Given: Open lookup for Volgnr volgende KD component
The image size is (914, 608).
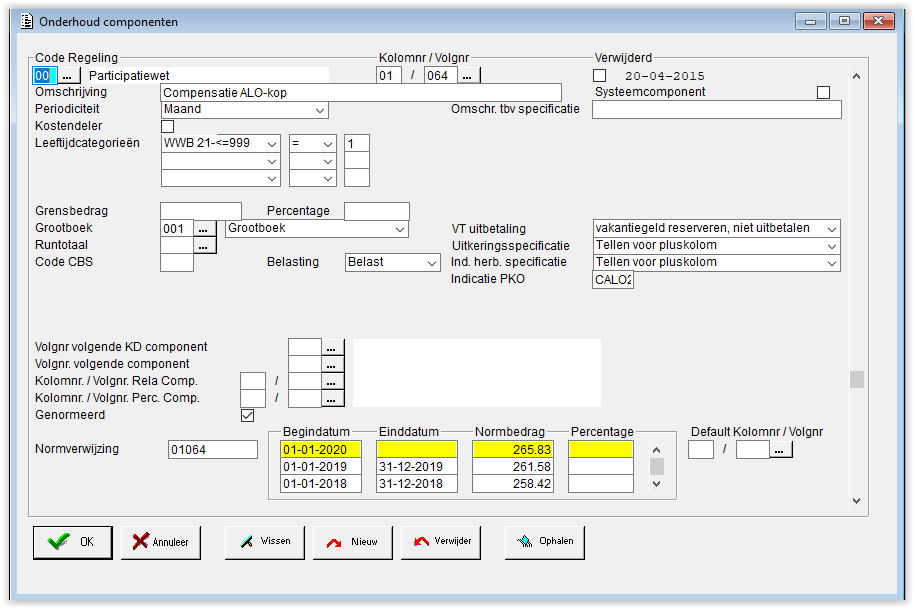Looking at the screenshot, I should point(332,347).
